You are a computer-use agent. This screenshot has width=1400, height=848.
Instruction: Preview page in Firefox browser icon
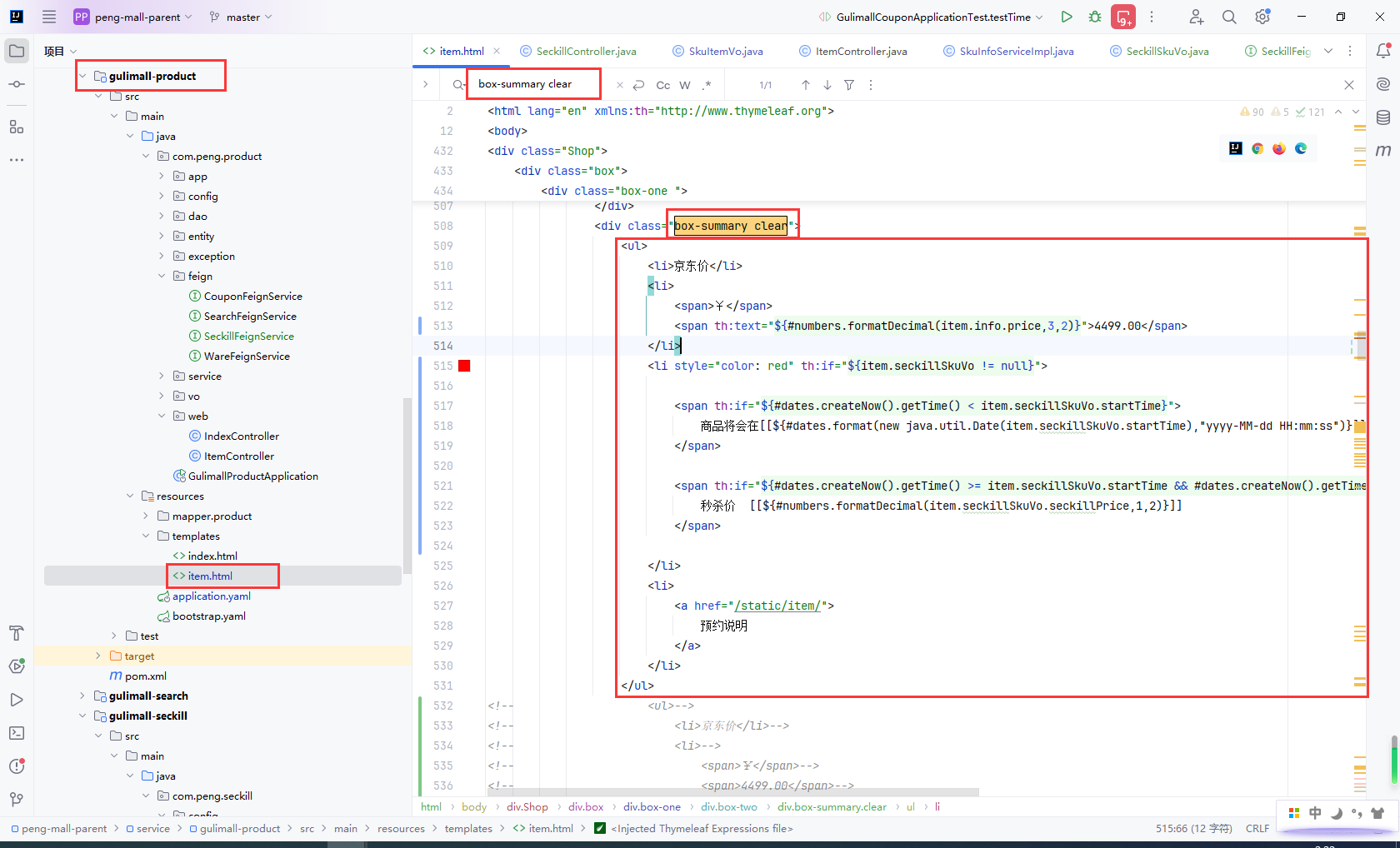click(1279, 148)
